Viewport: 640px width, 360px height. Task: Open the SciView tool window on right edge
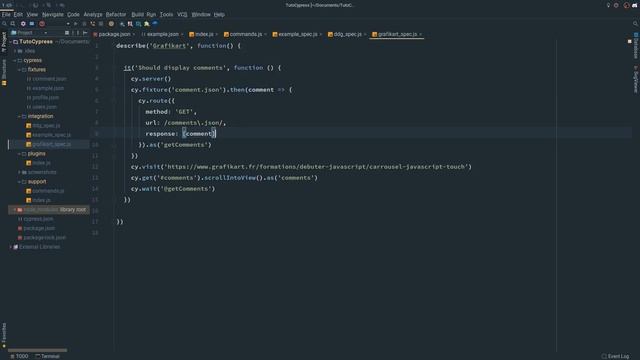click(x=636, y=79)
